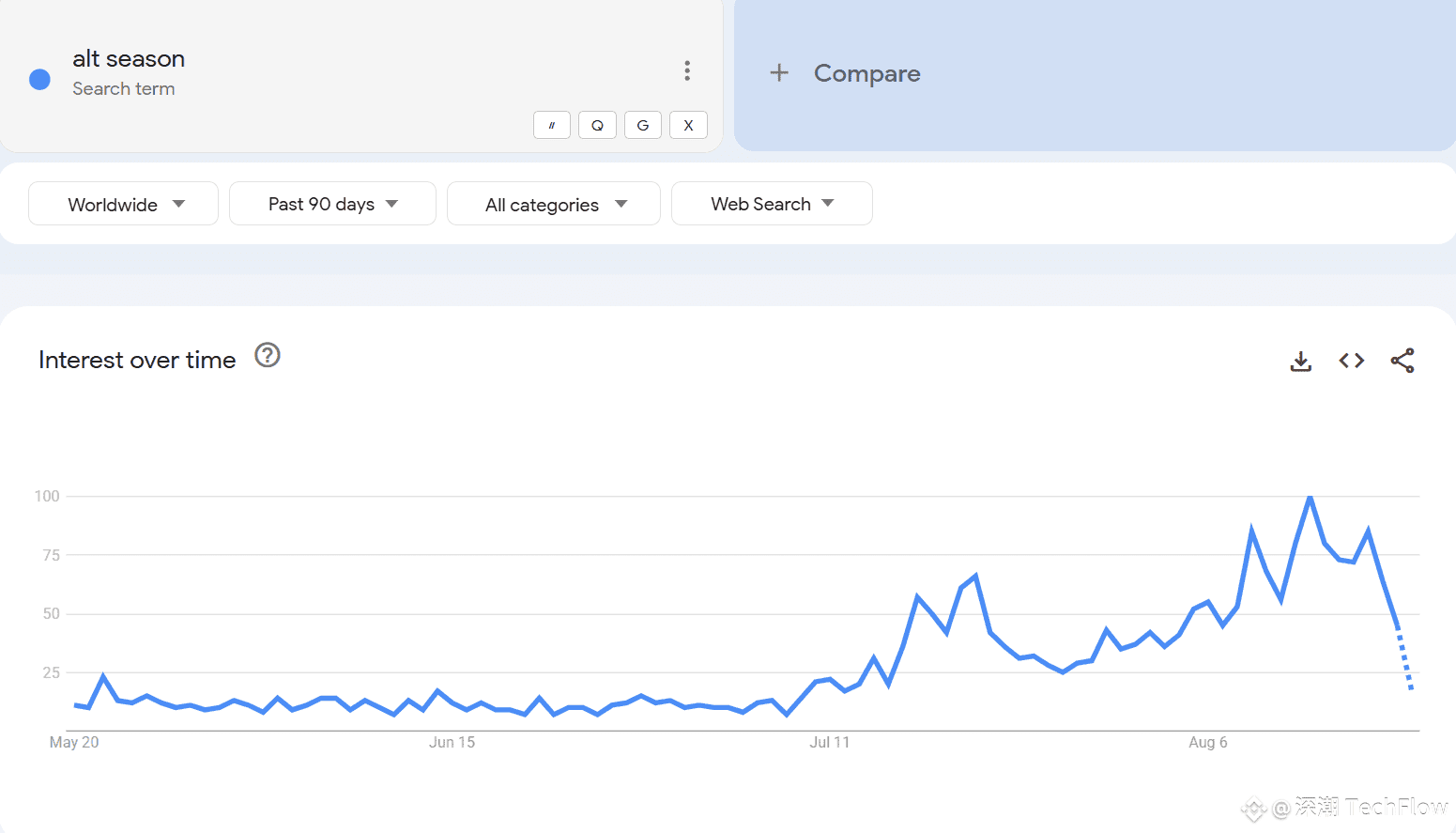Open the Worldwide region dropdown

click(123, 204)
